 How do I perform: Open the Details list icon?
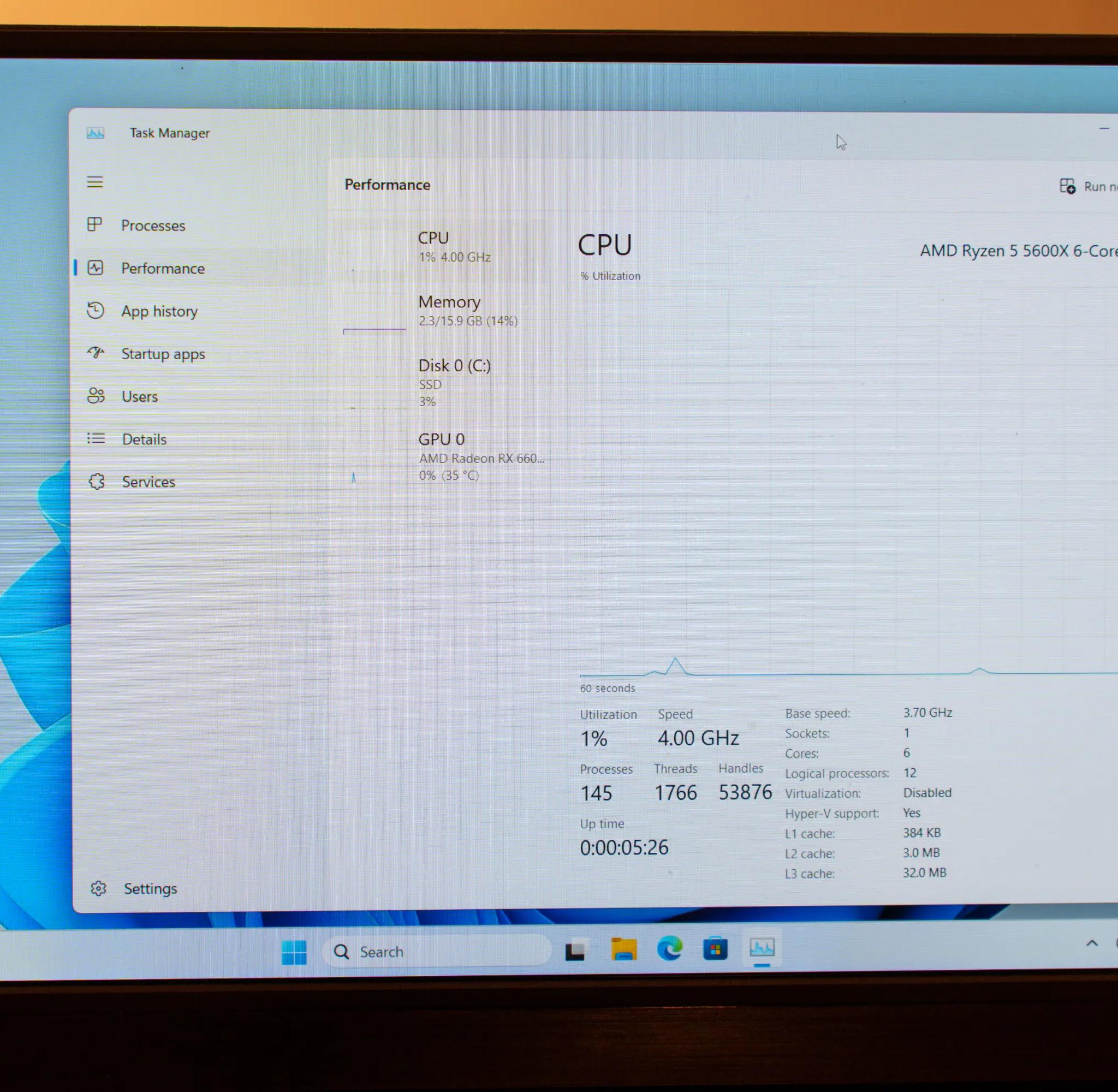click(96, 439)
